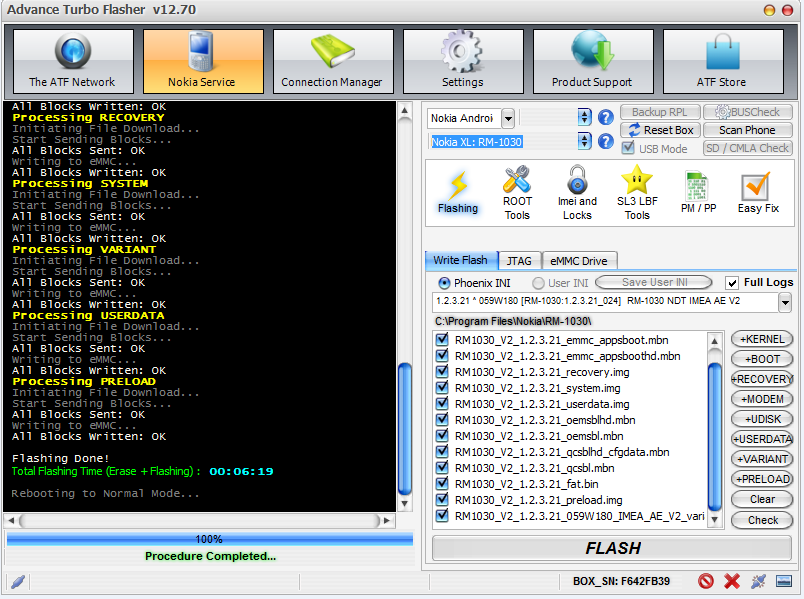This screenshot has width=804, height=599.
Task: Uncheck the preload.img file checkbox
Action: pyautogui.click(x=441, y=499)
